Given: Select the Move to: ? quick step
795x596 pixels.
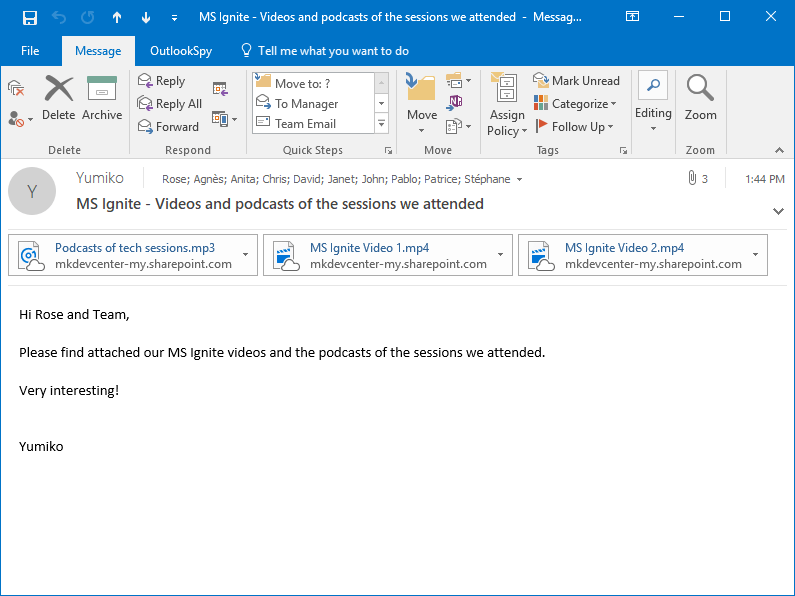Looking at the screenshot, I should click(x=314, y=83).
